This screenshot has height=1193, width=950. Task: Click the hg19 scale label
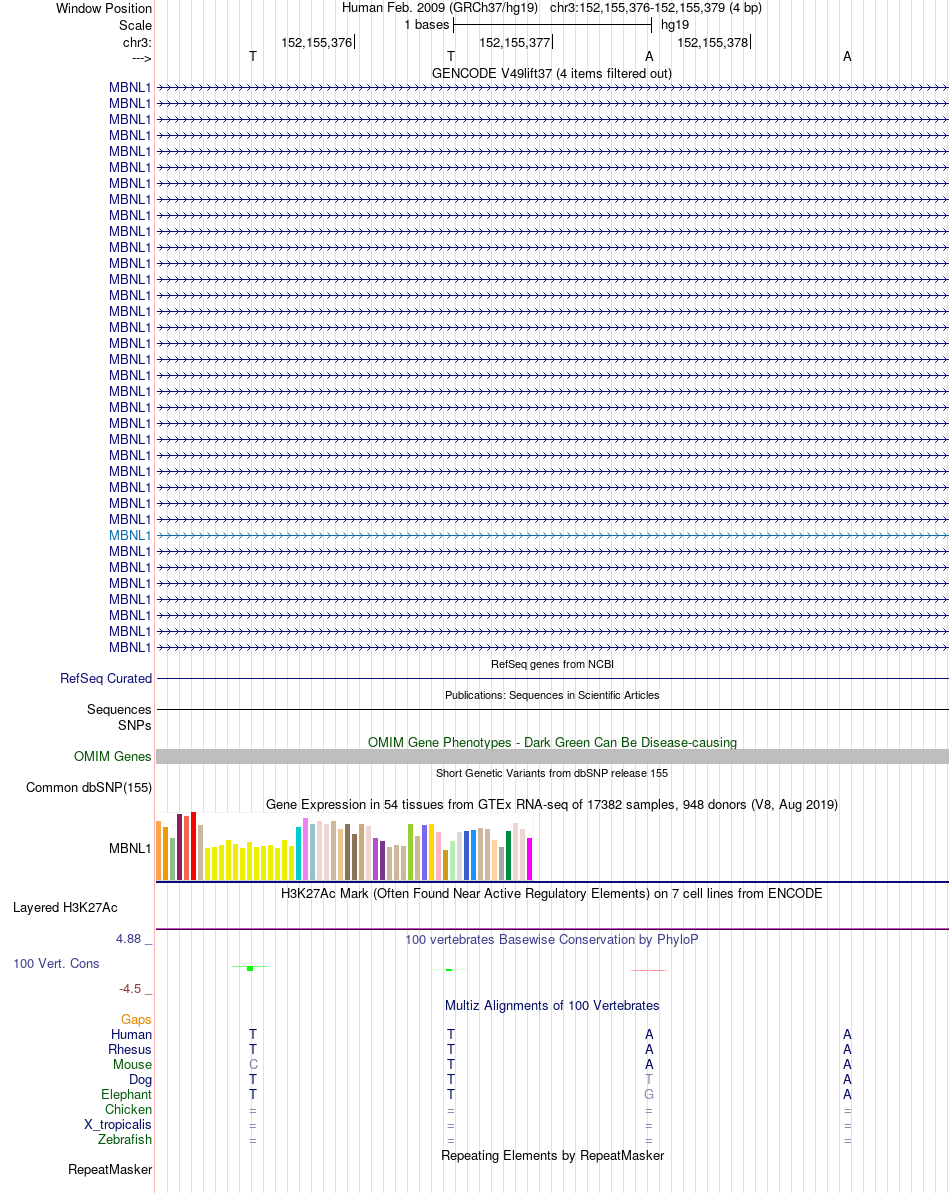[x=675, y=25]
